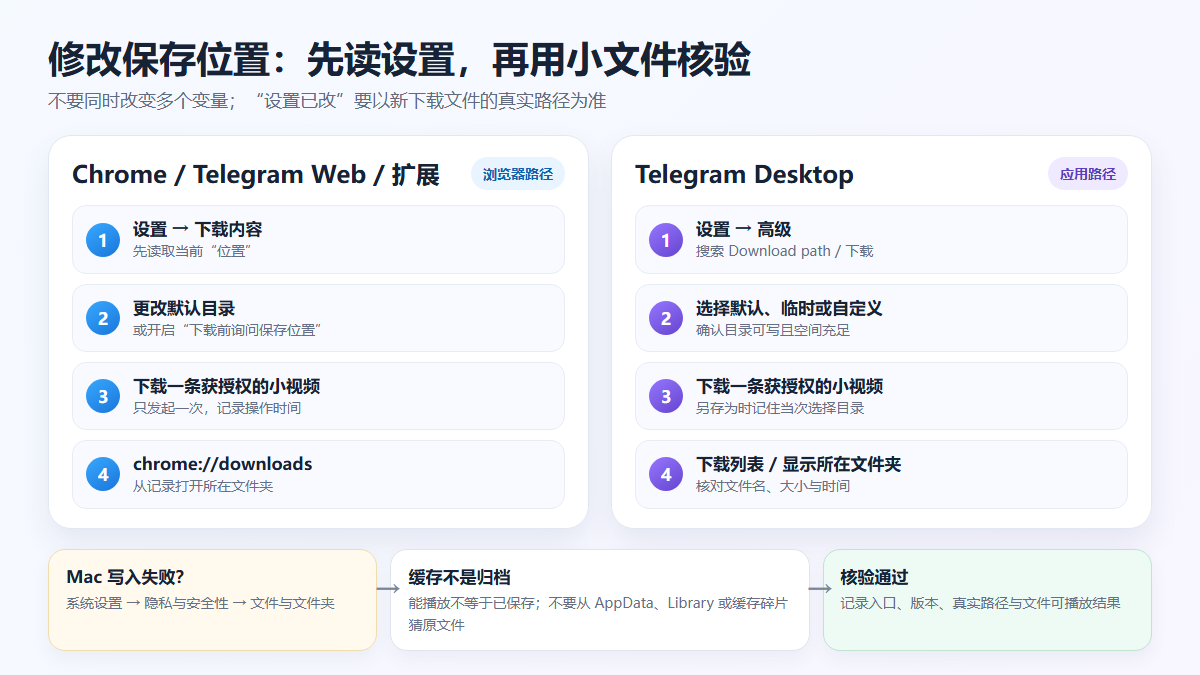Click the 核验通过 heading
This screenshot has height=675, width=1200.
click(874, 577)
